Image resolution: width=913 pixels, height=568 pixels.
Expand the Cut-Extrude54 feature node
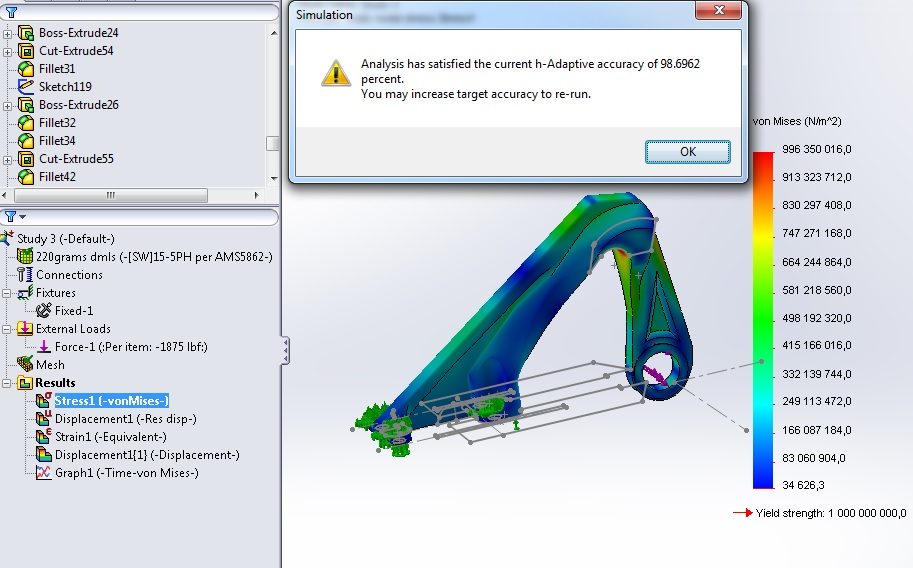(x=7, y=52)
